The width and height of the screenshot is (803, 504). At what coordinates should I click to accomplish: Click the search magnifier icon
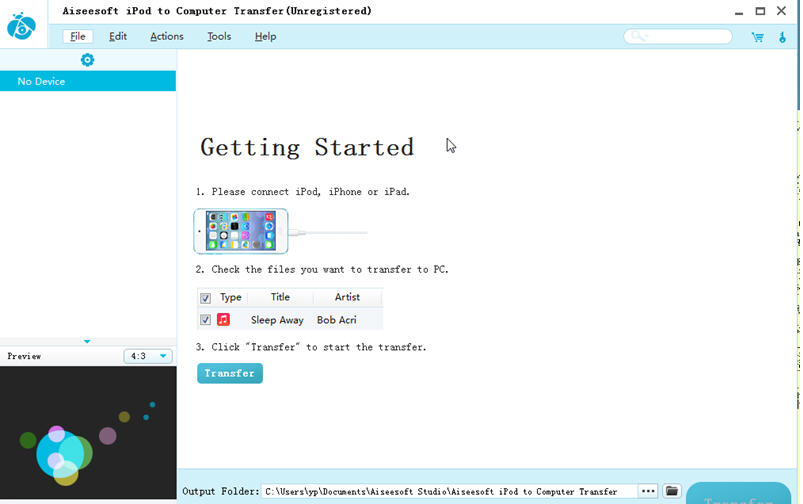638,36
